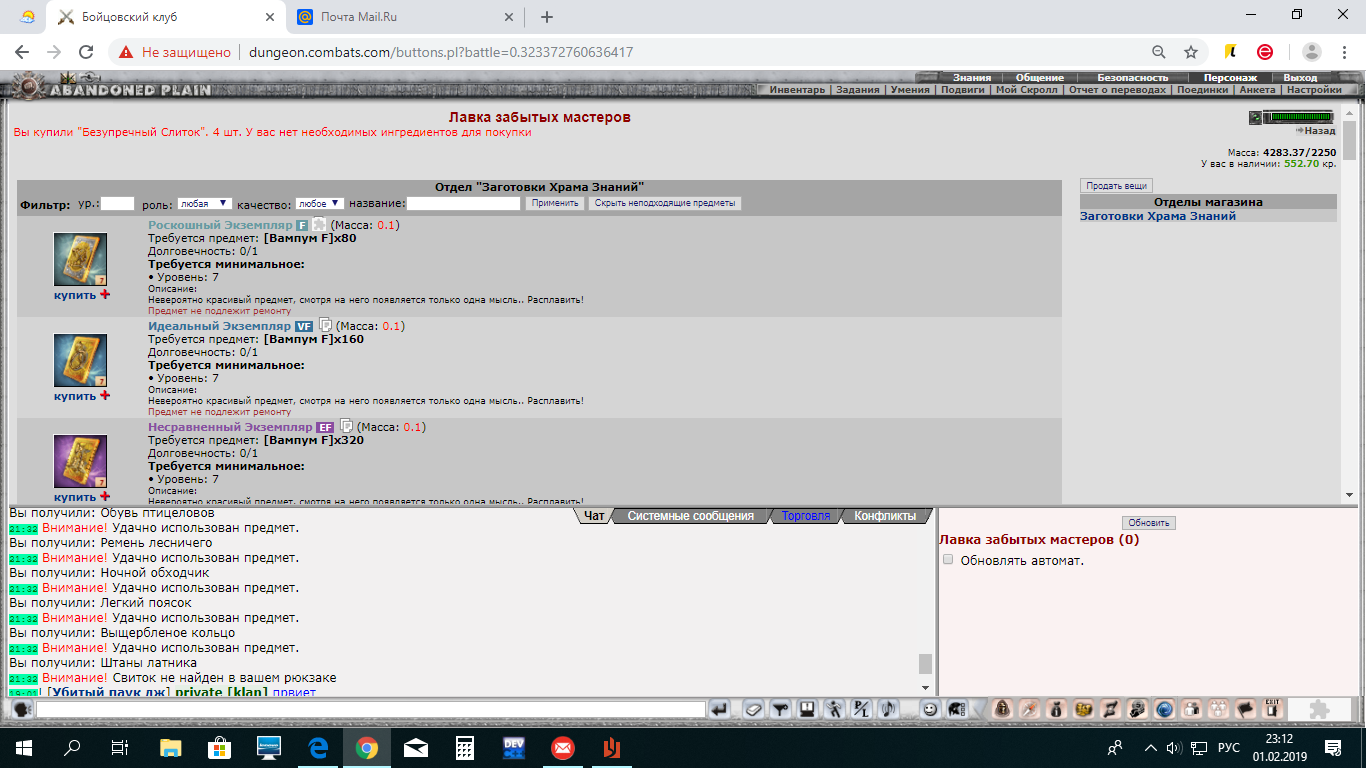Click the Применить filter button

(x=555, y=203)
